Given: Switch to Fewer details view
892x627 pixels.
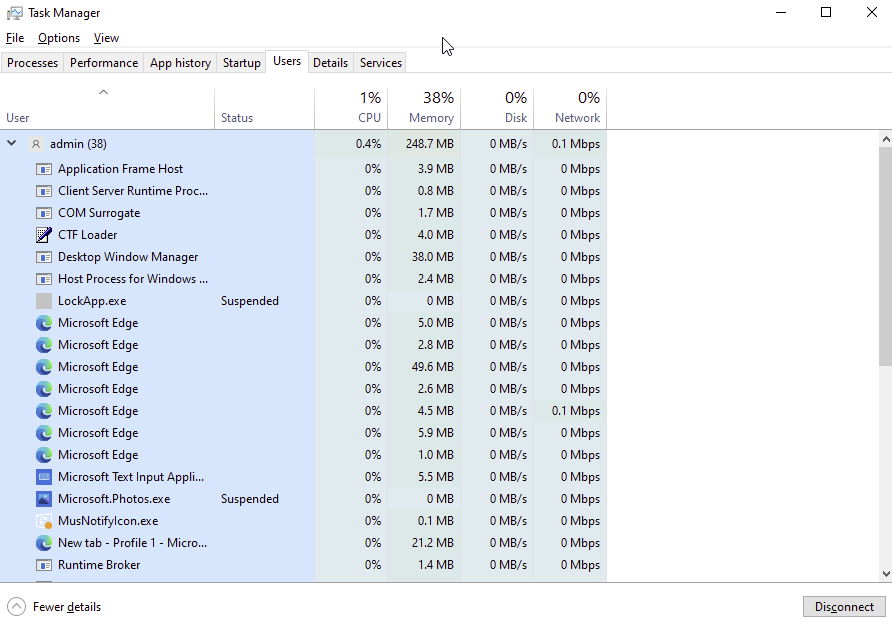Looking at the screenshot, I should [55, 607].
